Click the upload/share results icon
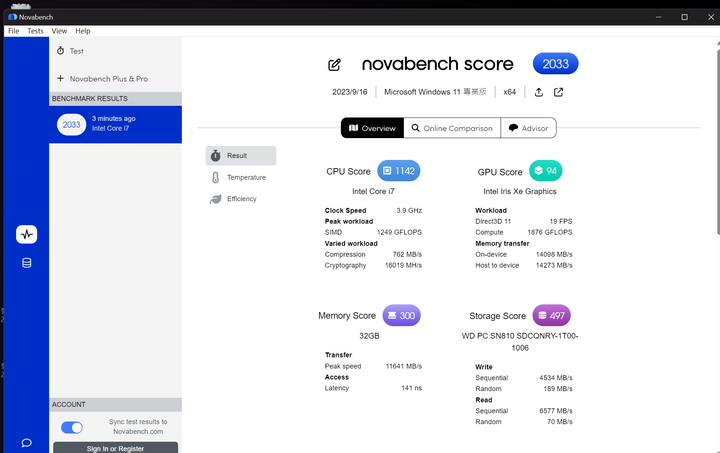720x453 pixels. pos(539,92)
